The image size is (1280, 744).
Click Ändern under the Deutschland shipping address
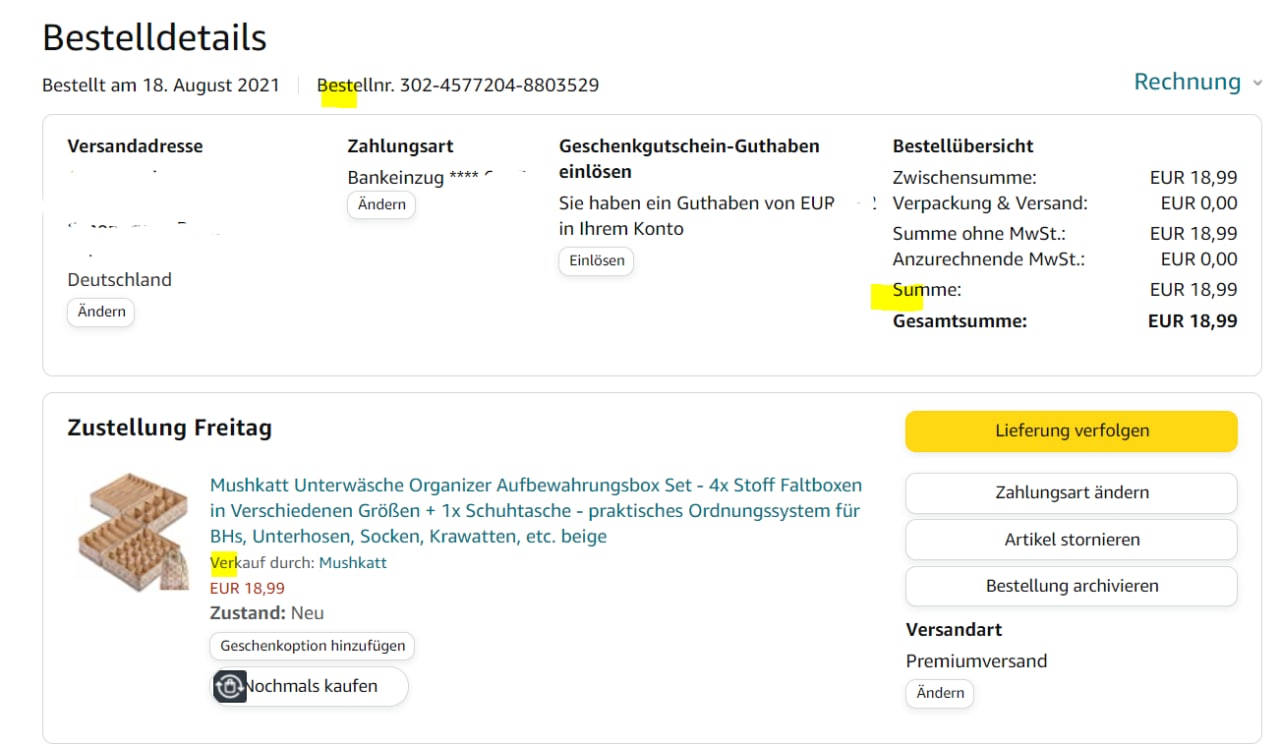pyautogui.click(x=101, y=311)
